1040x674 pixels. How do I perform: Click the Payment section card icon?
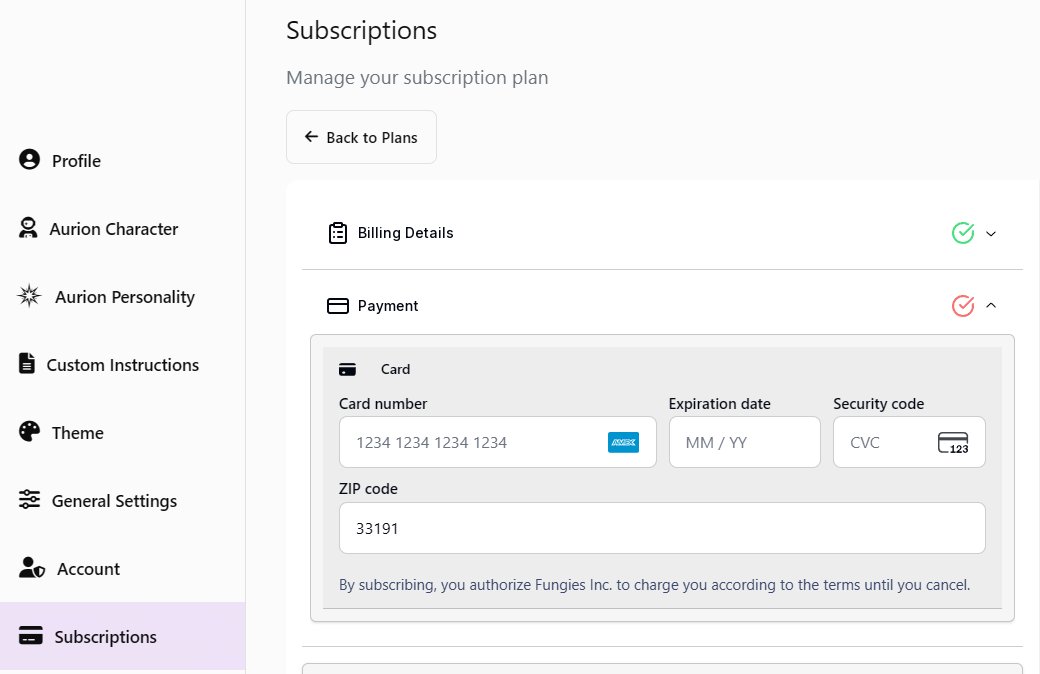point(337,305)
